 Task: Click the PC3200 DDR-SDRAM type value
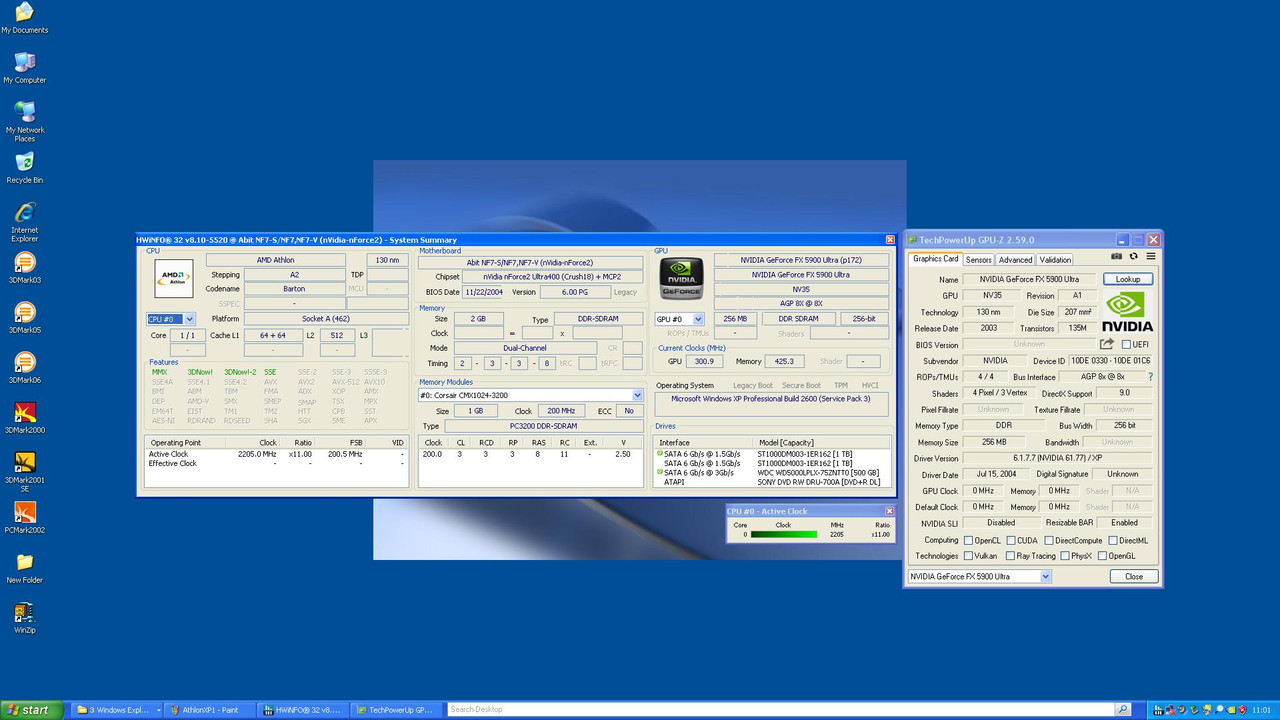point(544,426)
